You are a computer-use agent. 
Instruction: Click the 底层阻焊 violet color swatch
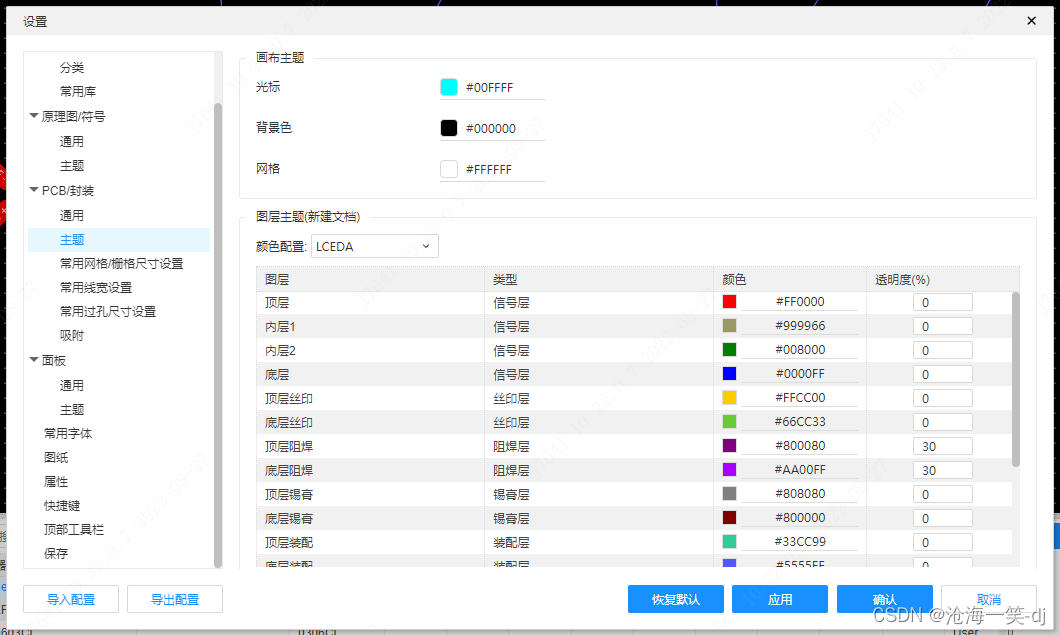[729, 469]
